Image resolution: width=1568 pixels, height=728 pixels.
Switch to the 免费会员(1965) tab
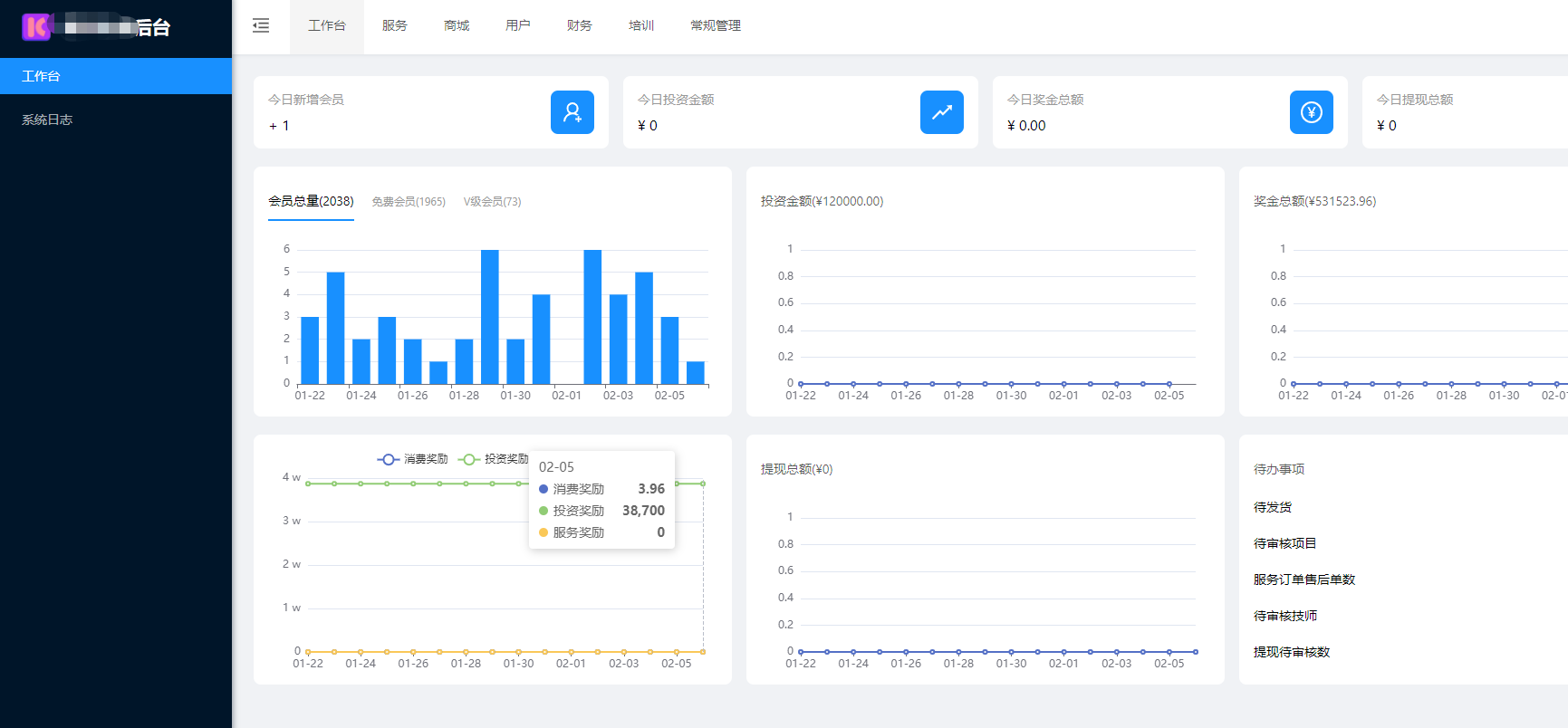coord(409,202)
